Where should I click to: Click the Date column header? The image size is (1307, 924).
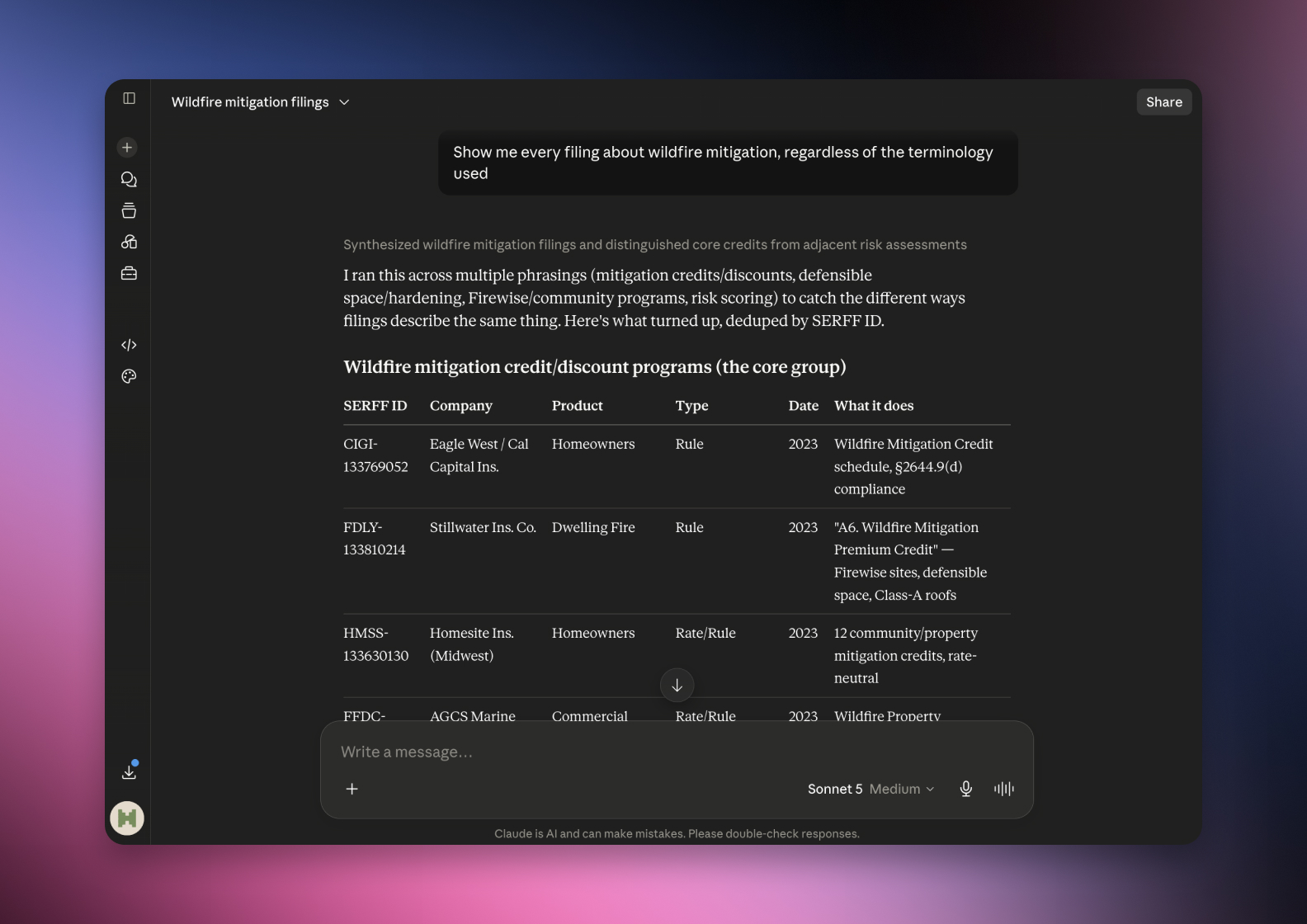click(804, 406)
